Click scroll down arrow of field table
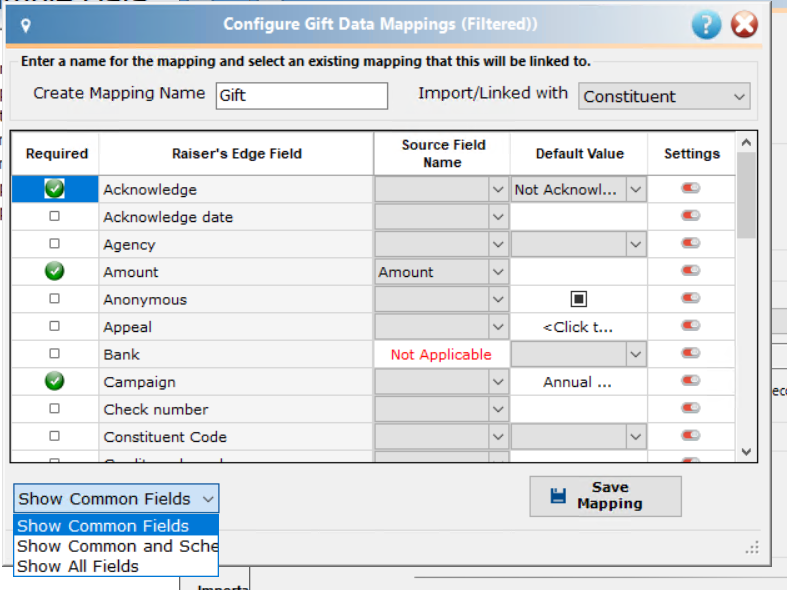The height and width of the screenshot is (590, 787). (x=746, y=452)
